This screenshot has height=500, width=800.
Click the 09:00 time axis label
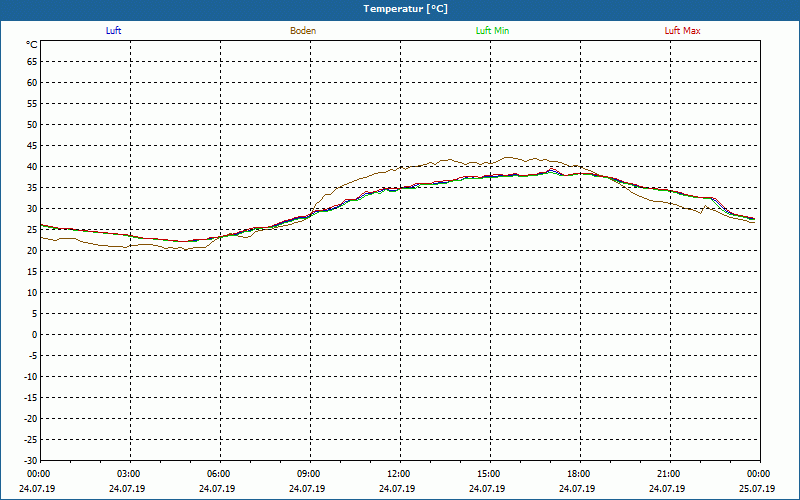(308, 474)
